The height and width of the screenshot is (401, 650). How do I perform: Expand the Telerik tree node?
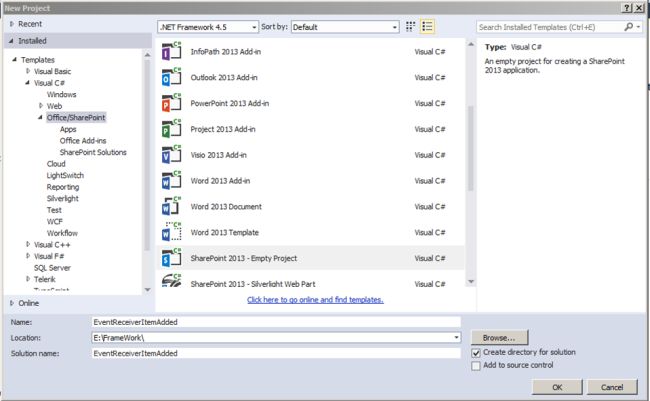28,279
